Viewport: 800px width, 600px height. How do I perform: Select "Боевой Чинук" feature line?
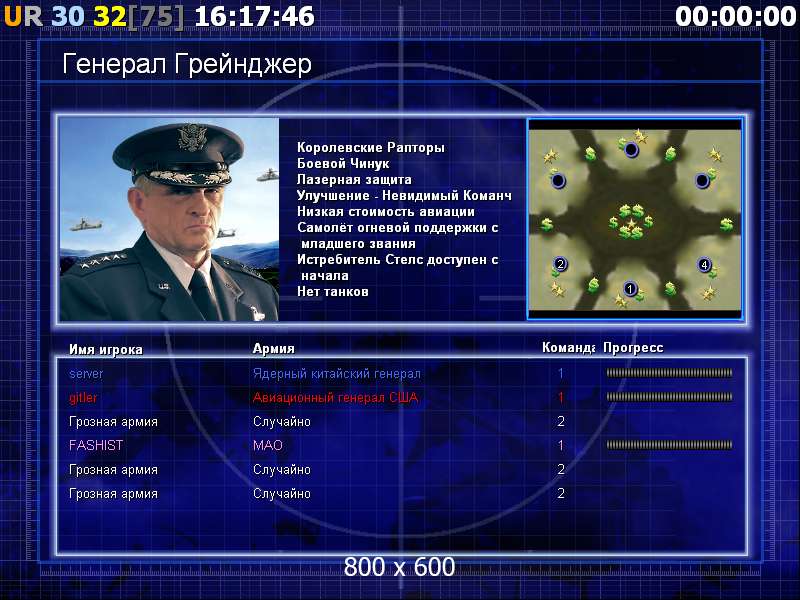coord(343,164)
